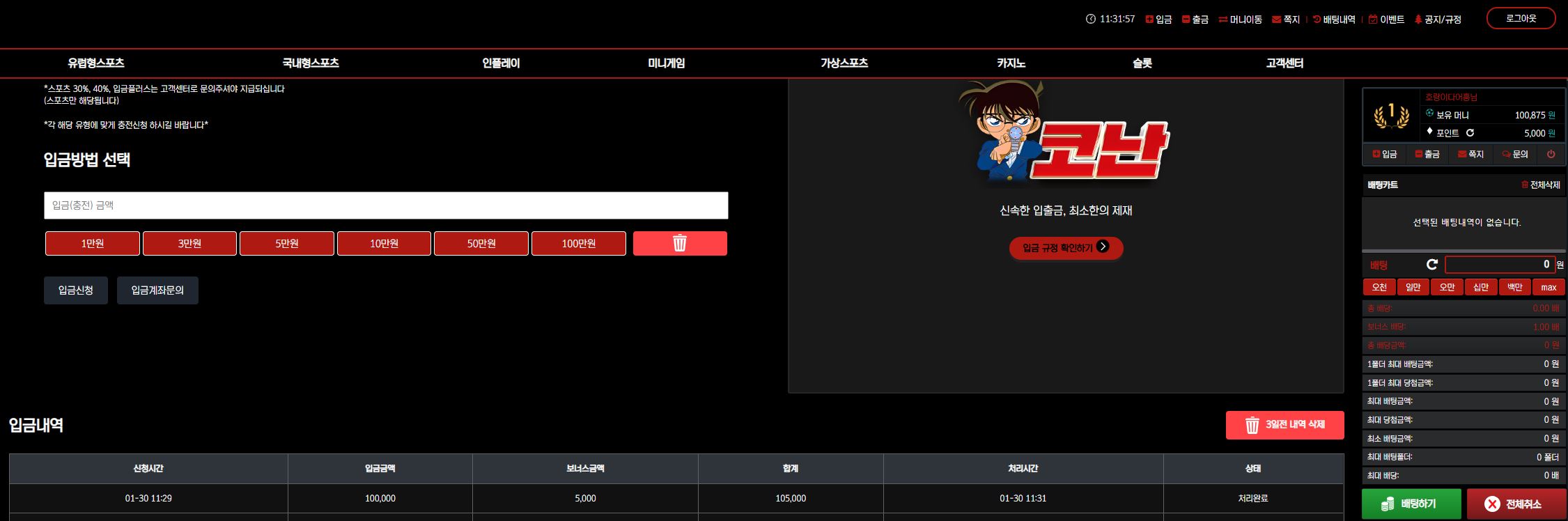
Task: Click the 로그아웃 button
Action: [x=1521, y=18]
